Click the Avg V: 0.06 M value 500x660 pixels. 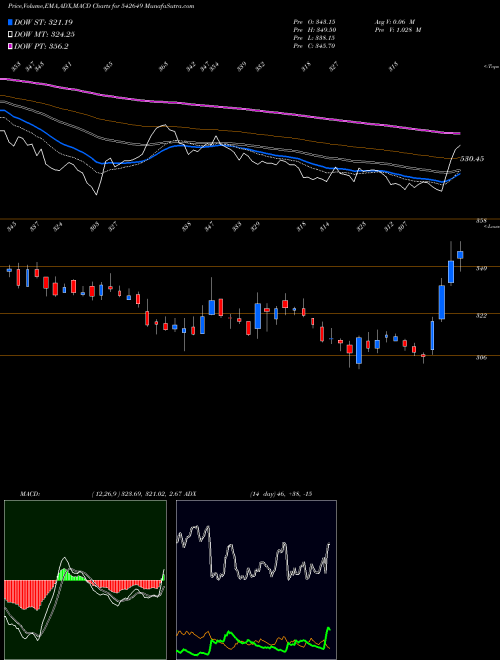[395, 22]
